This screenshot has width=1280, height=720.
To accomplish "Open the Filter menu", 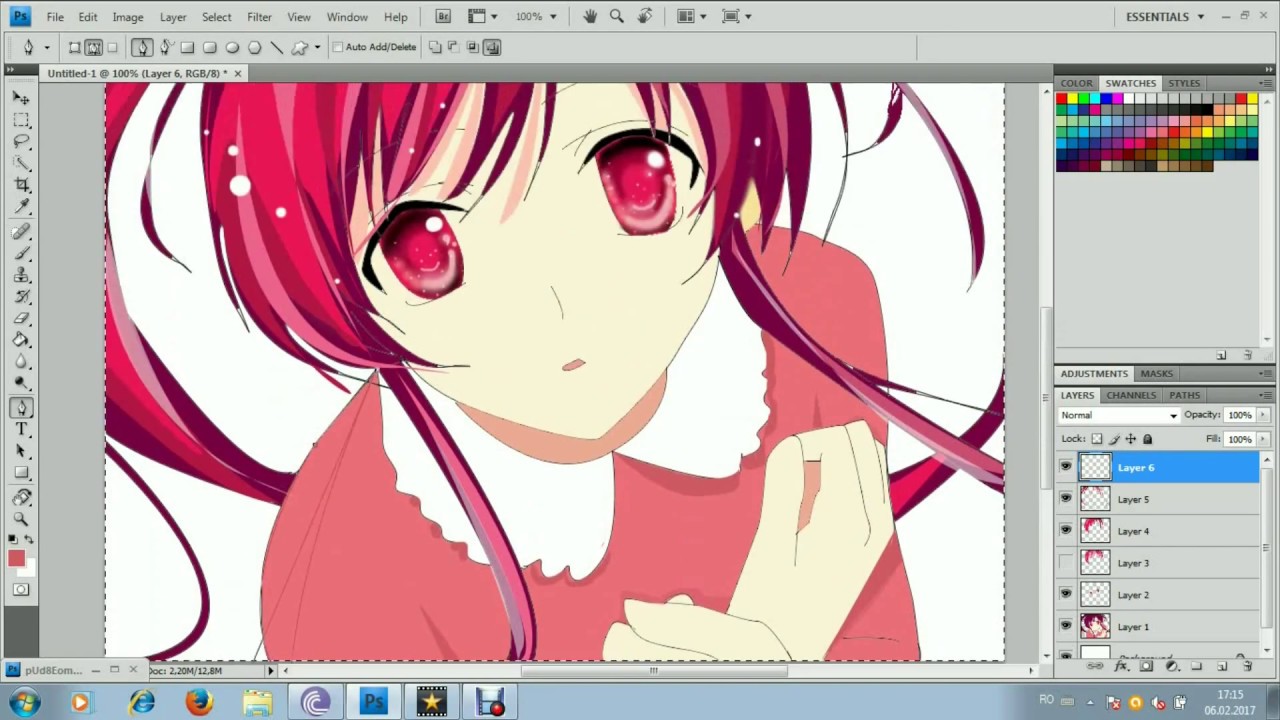I will 259,17.
